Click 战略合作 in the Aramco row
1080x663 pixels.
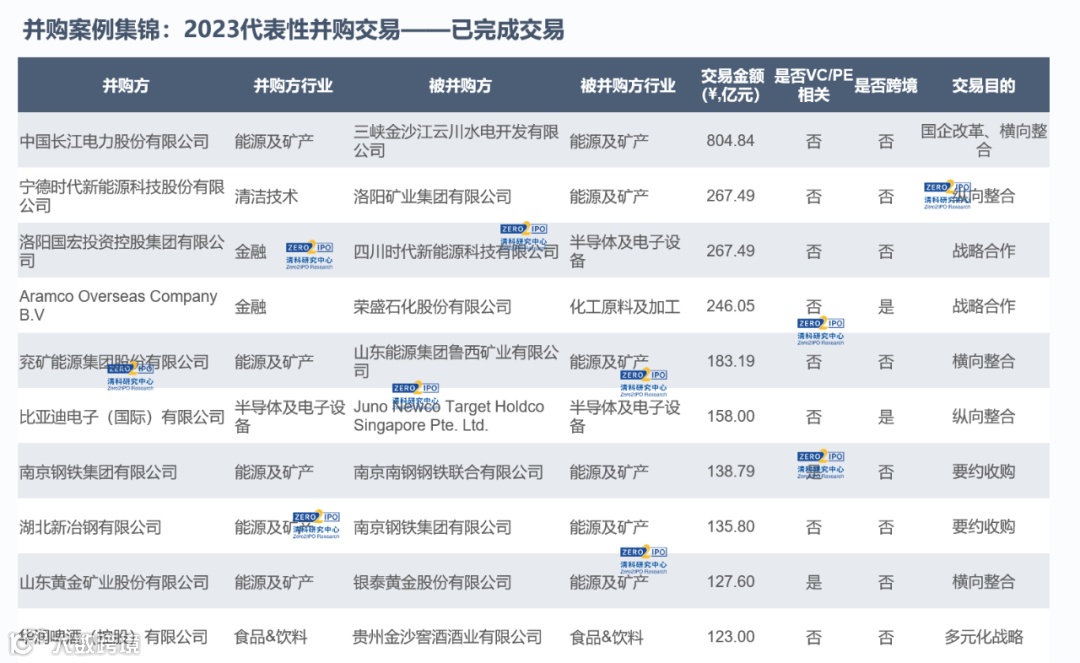(x=984, y=306)
